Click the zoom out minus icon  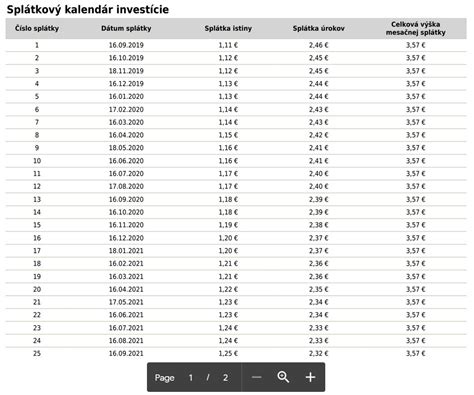256,377
